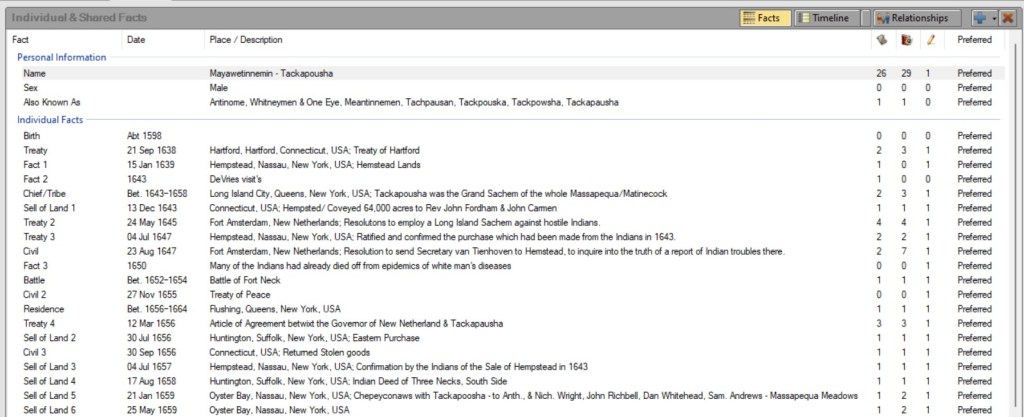This screenshot has width=1024, height=417.
Task: Open the Relationships view
Action: tap(915, 18)
